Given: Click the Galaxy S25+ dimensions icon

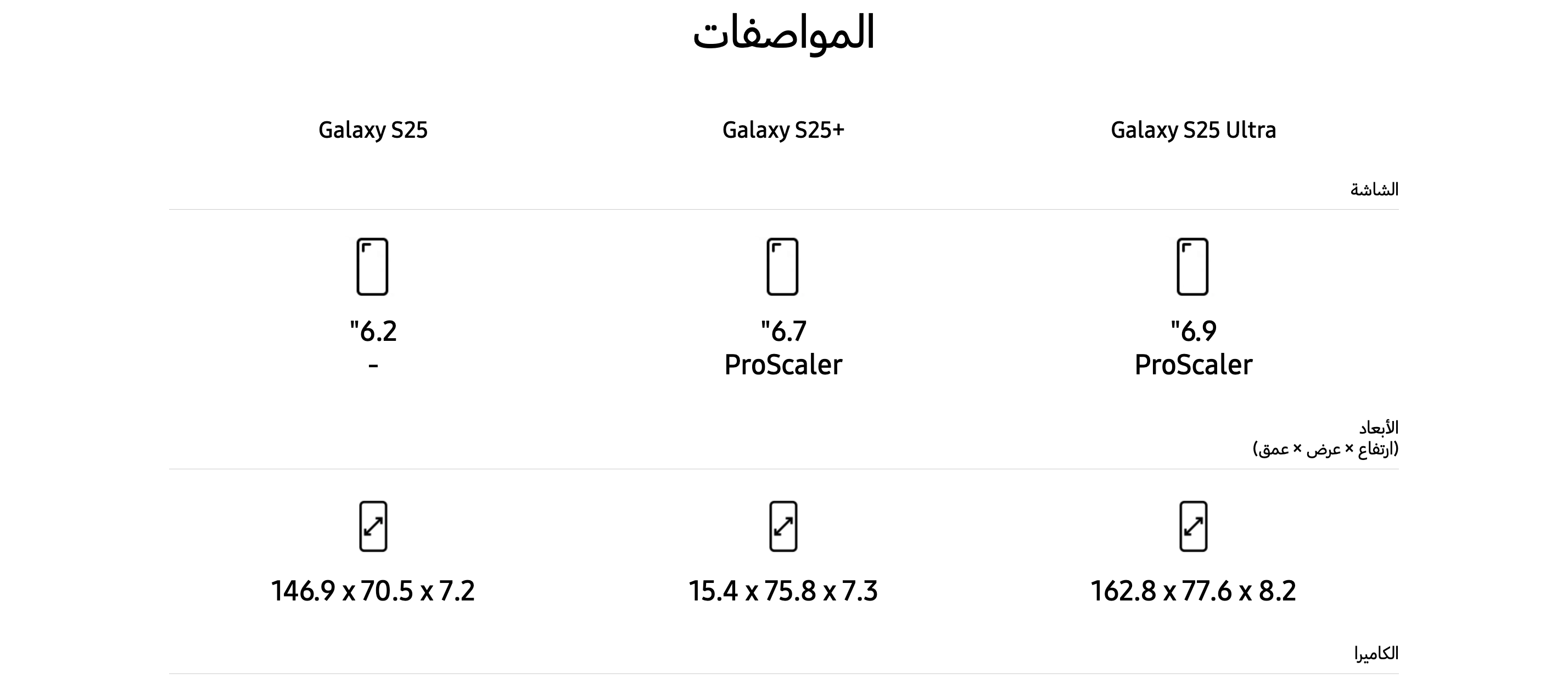Looking at the screenshot, I should pos(783,526).
